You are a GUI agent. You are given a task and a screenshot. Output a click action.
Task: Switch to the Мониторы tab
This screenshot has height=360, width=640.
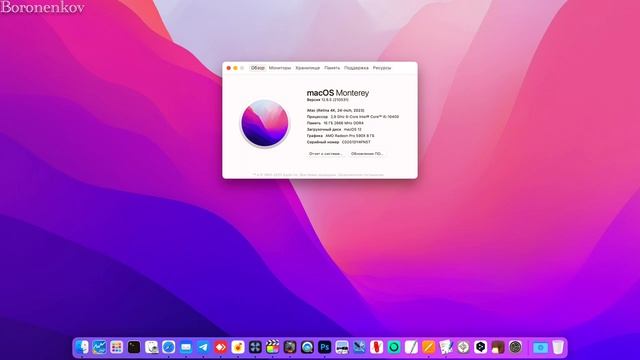280,68
